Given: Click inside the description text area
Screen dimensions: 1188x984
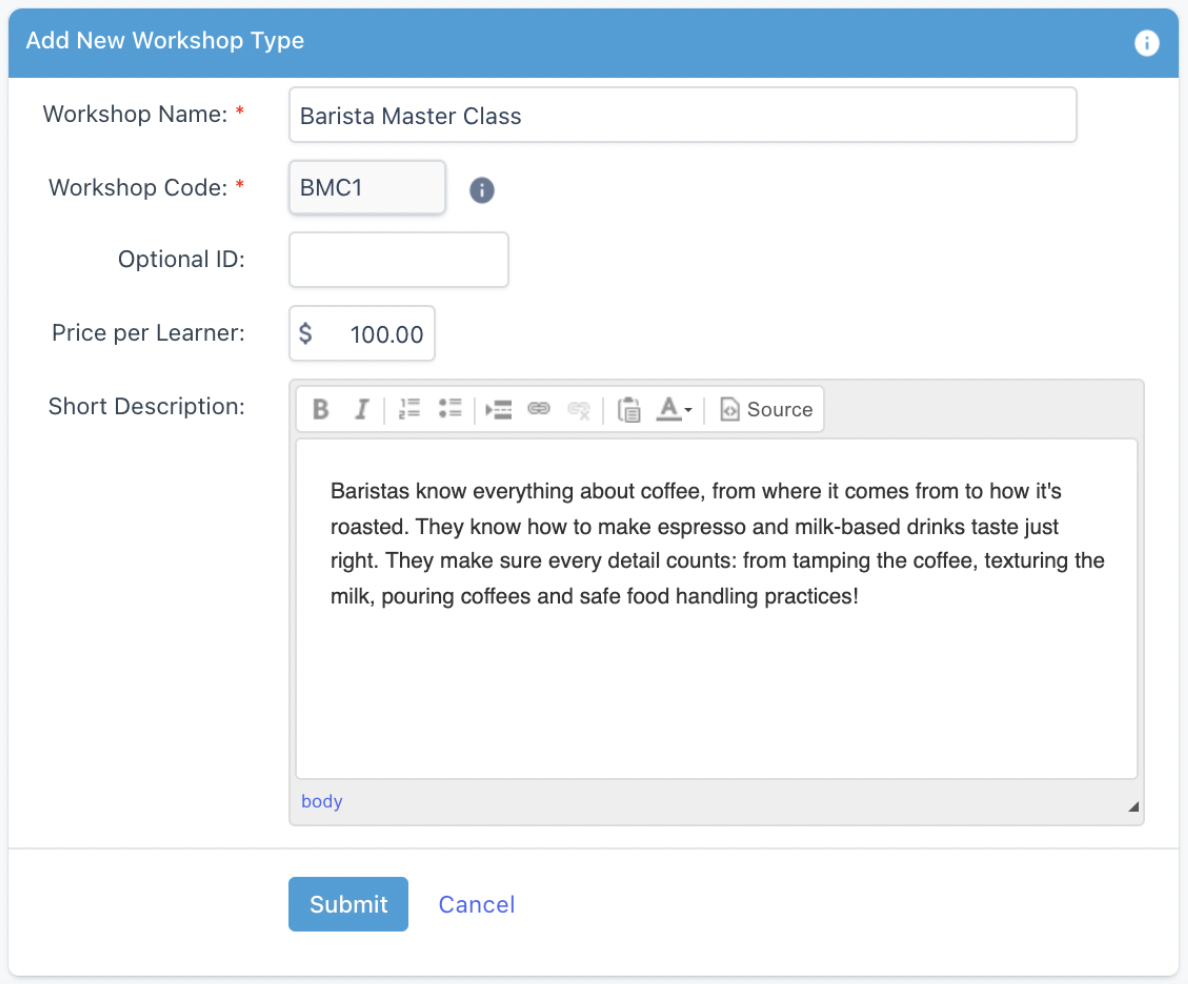Looking at the screenshot, I should click(717, 608).
